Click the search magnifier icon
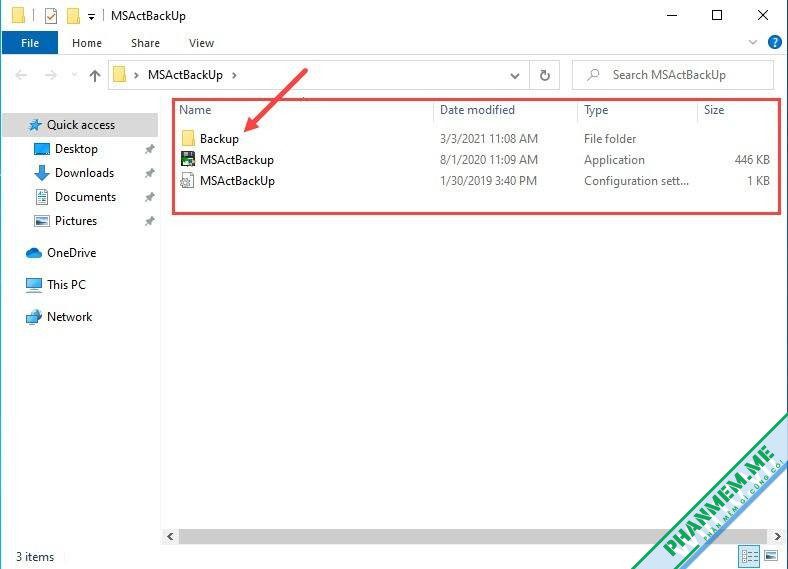The height and width of the screenshot is (569, 788). point(594,75)
